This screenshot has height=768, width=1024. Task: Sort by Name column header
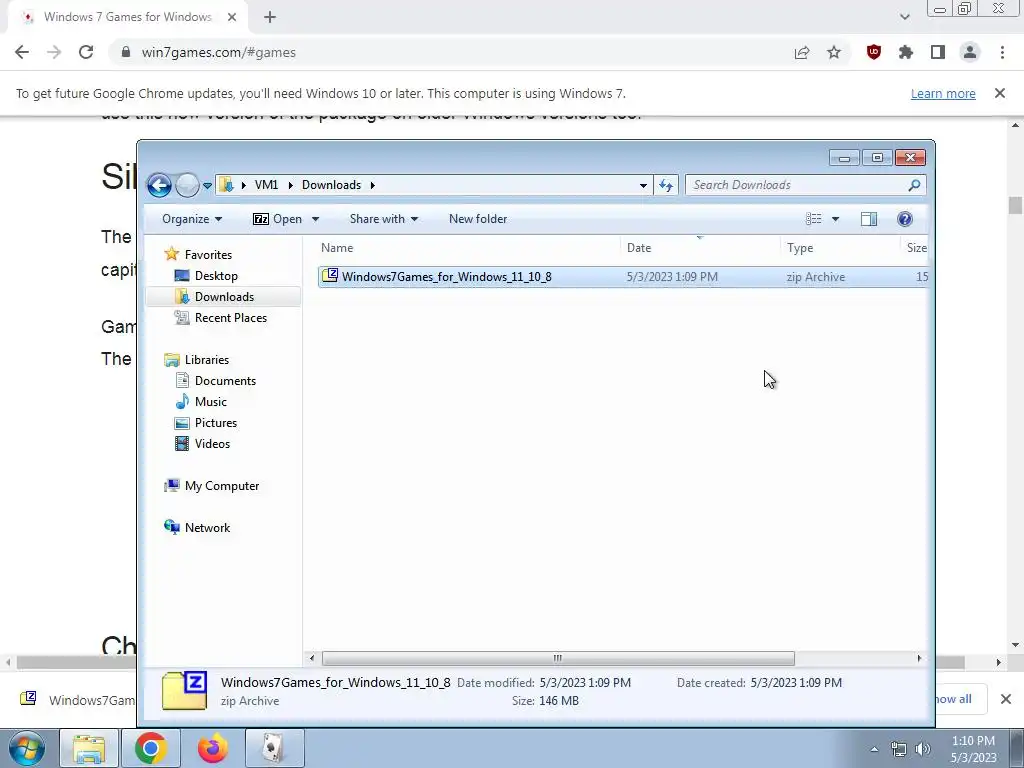[x=337, y=248]
